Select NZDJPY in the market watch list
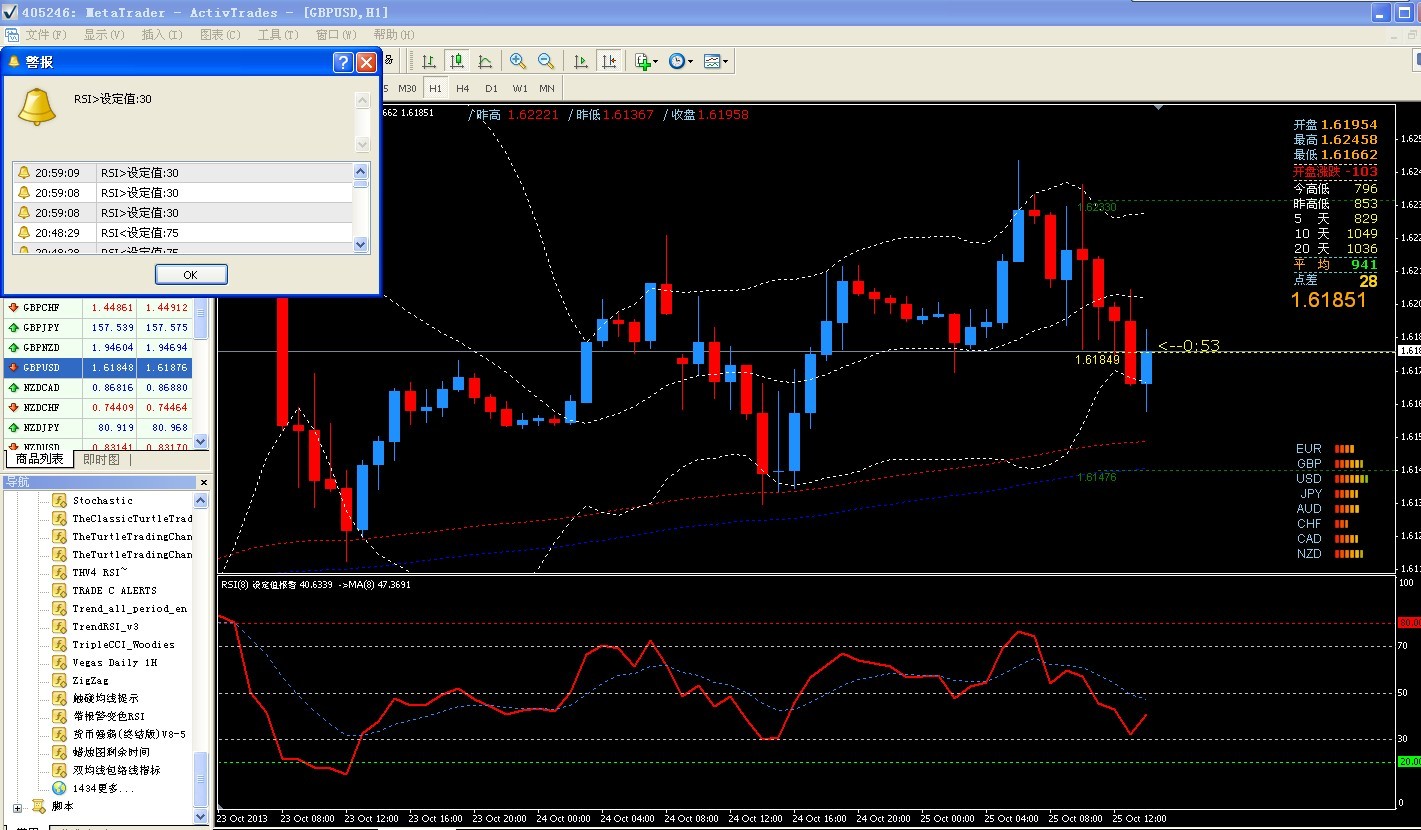The width and height of the screenshot is (1421, 830). (x=98, y=427)
